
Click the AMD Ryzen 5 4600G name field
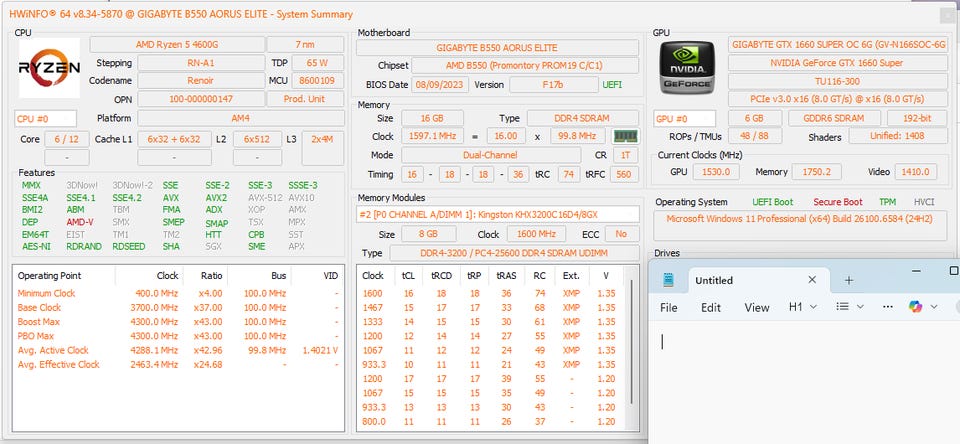point(178,45)
